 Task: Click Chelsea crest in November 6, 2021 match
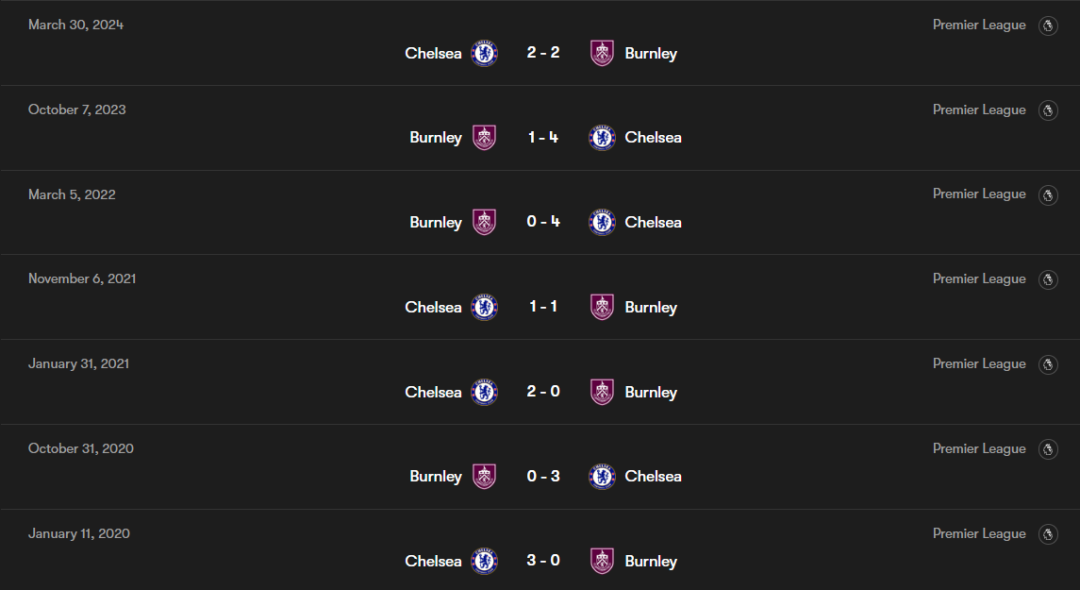pyautogui.click(x=484, y=307)
